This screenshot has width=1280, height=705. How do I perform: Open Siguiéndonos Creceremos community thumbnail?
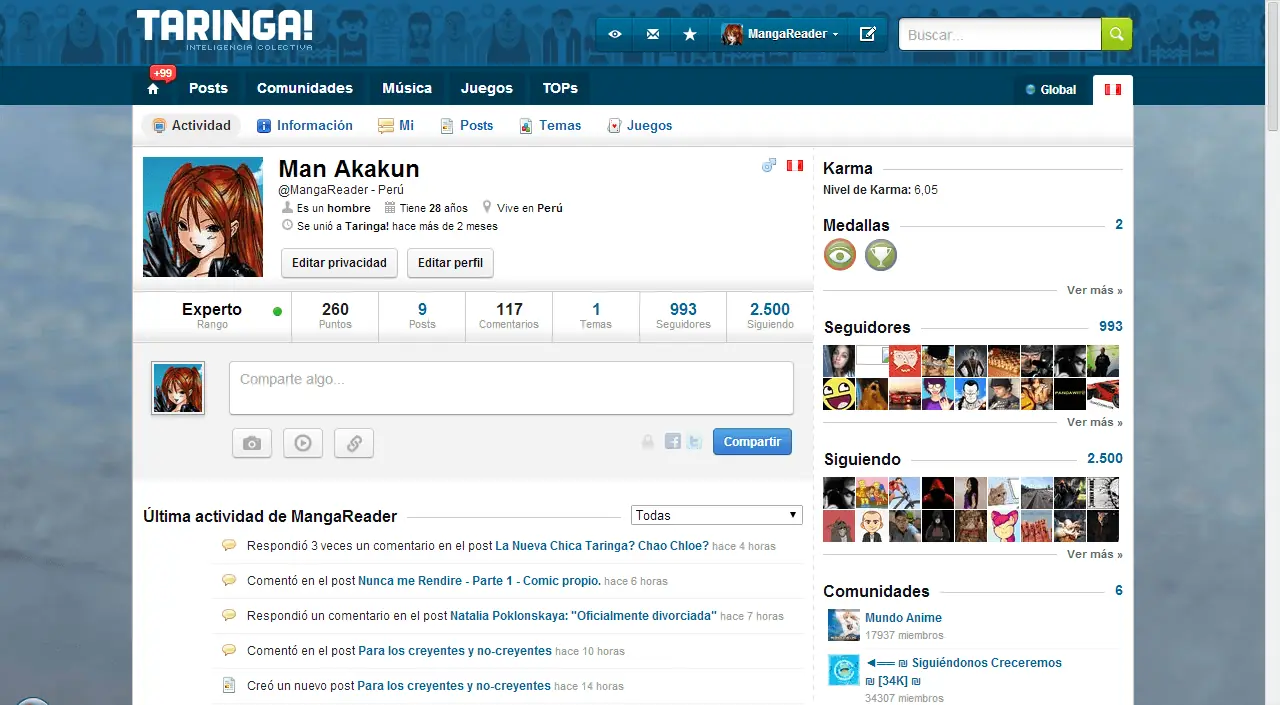point(844,670)
